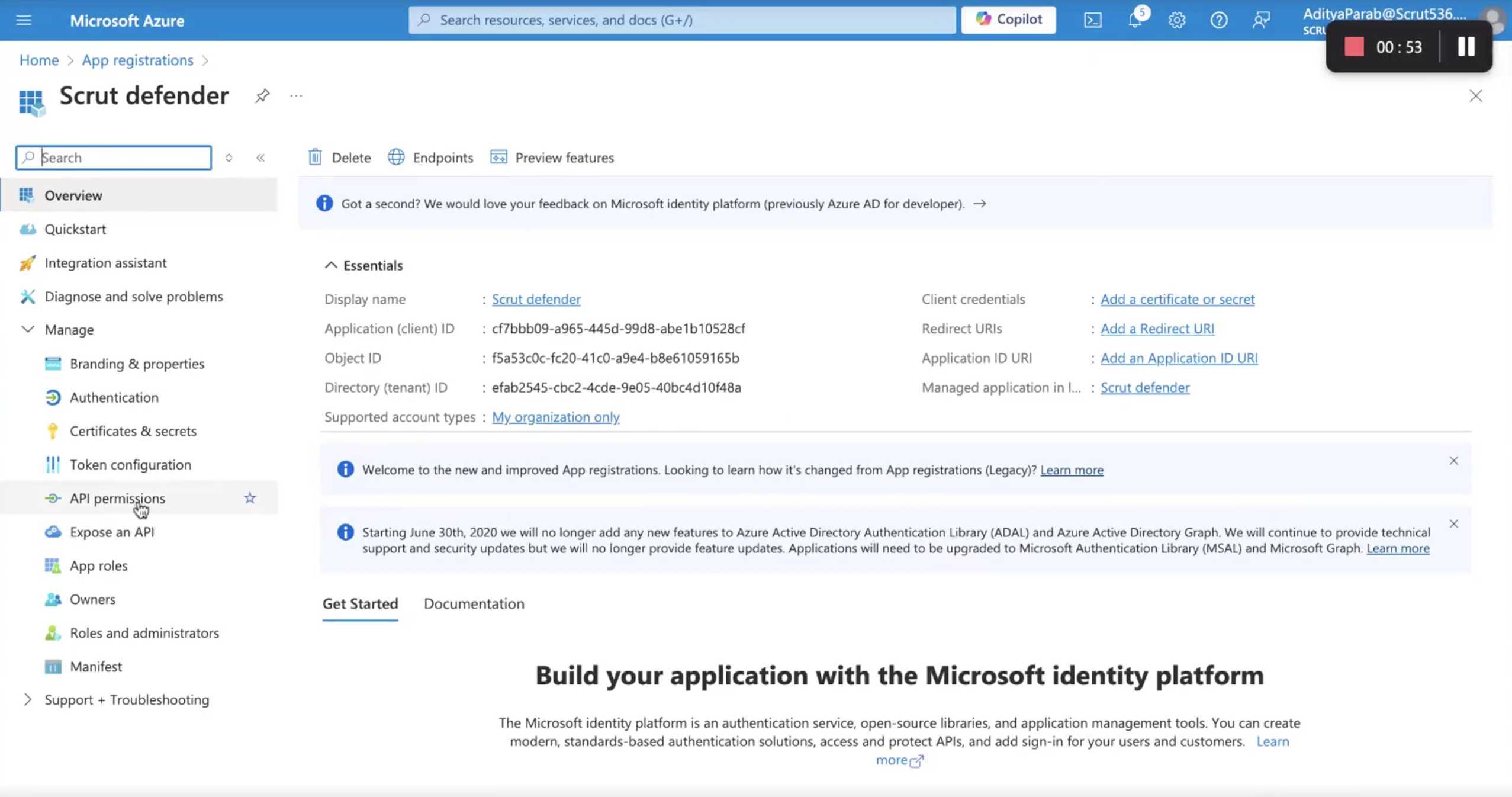This screenshot has height=797, width=1512.
Task: Open Certificates & secrets menu item
Action: tap(133, 430)
